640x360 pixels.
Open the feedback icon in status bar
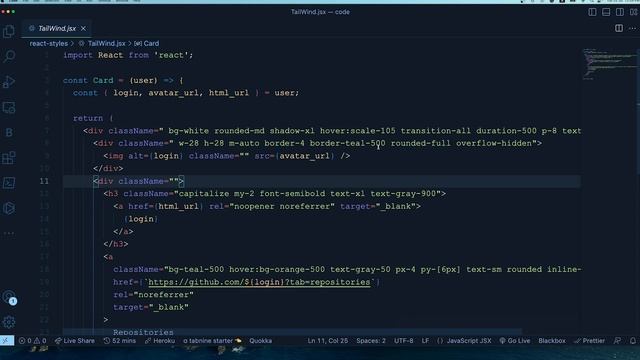coord(618,340)
